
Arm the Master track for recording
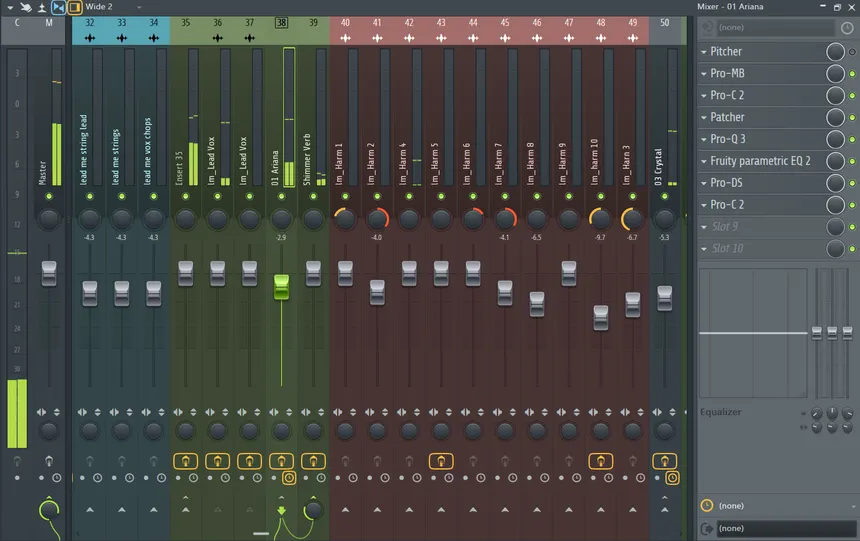coord(49,461)
